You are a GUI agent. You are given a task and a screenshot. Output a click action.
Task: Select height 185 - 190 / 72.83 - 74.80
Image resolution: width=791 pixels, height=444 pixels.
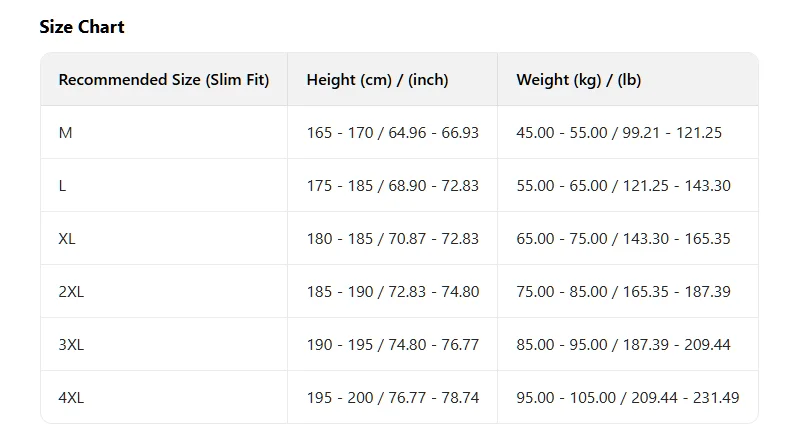[x=392, y=291]
